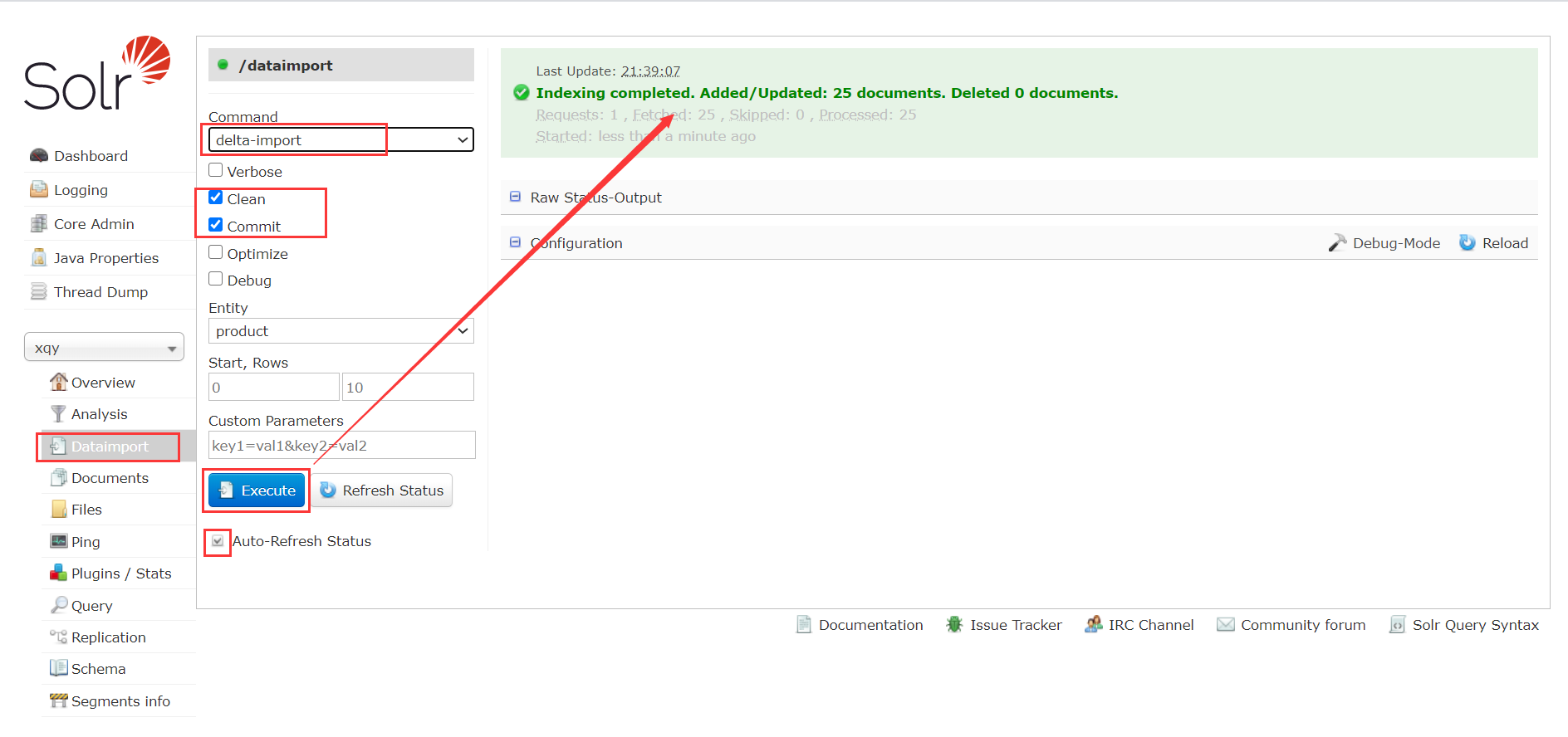This screenshot has height=737, width=1568.
Task: Click the Documents icon in core menu
Action: [58, 477]
